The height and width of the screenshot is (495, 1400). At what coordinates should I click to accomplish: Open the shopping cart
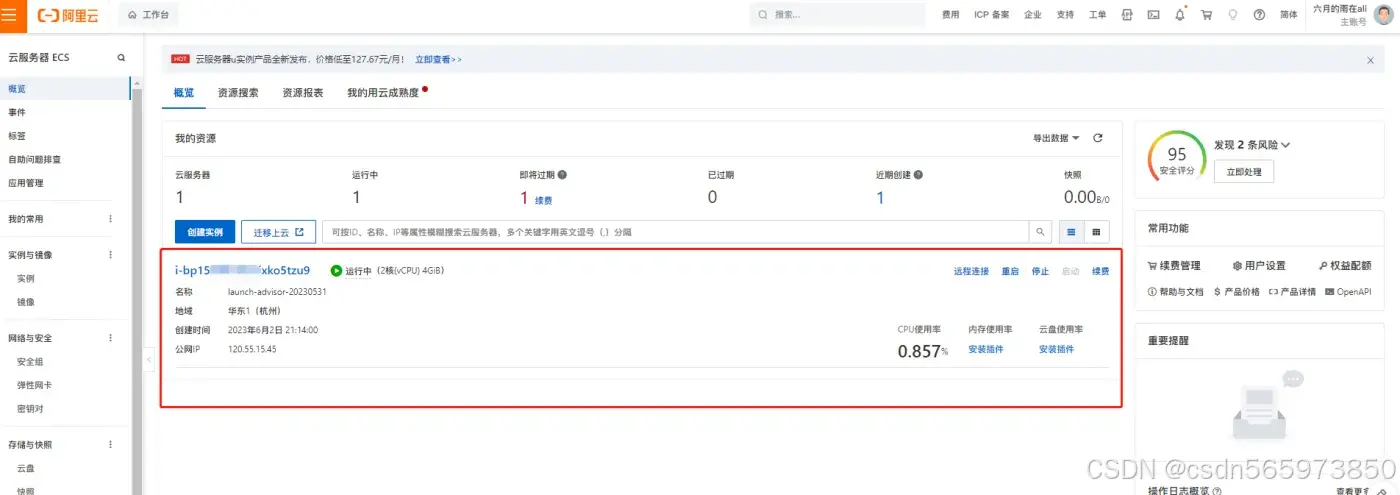point(1206,15)
